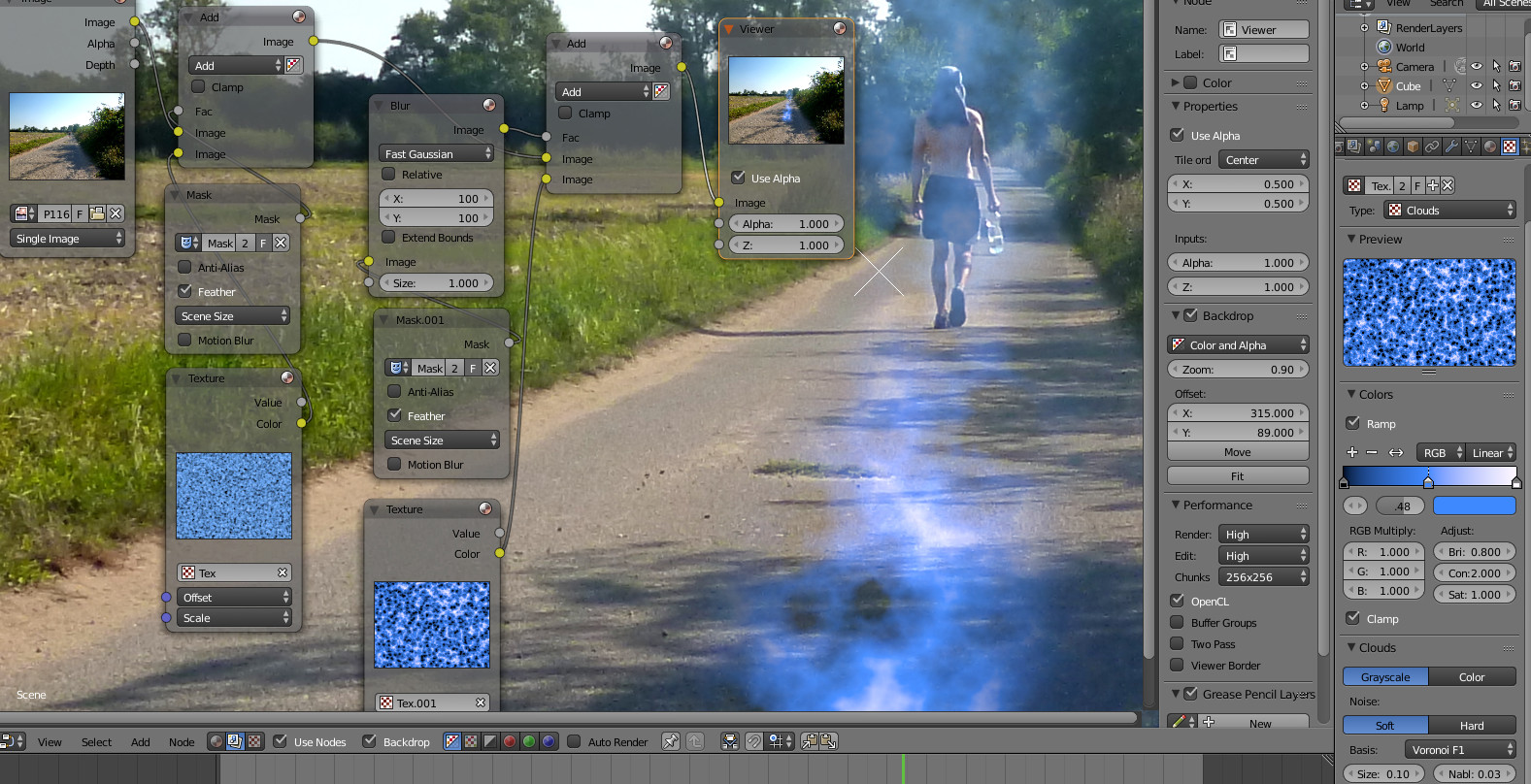Toggle OpenCL performance checkbox
The width and height of the screenshot is (1531, 784).
pos(1177,602)
